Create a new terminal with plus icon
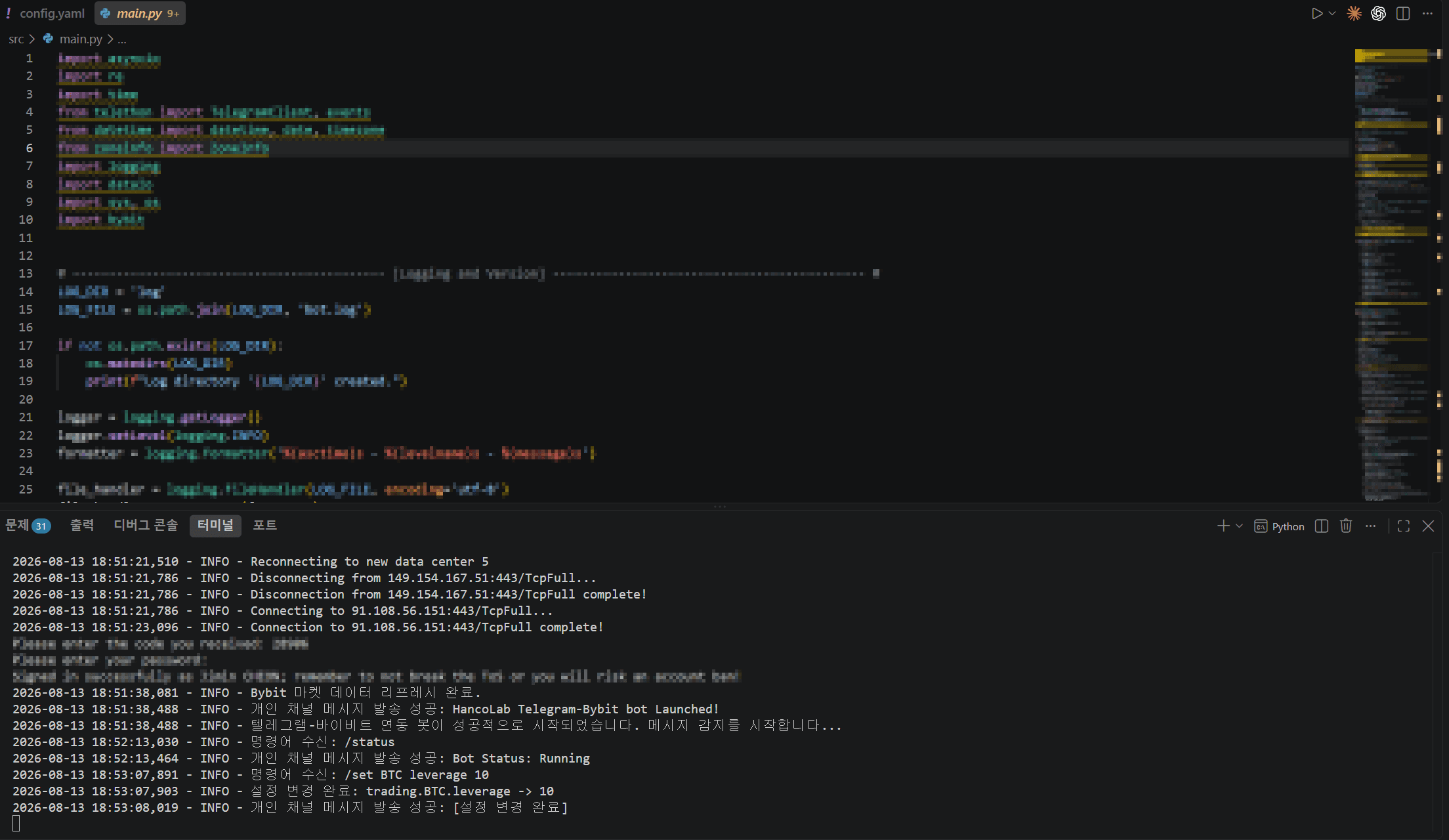The height and width of the screenshot is (840, 1449). tap(1223, 526)
